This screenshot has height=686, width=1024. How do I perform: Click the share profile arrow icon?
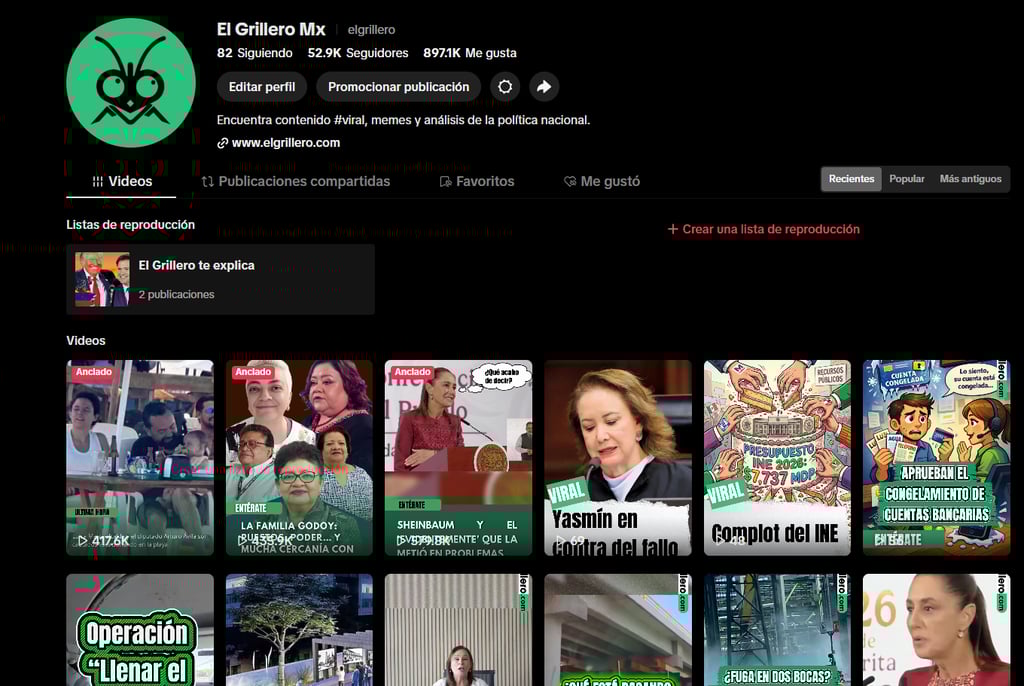(x=544, y=87)
